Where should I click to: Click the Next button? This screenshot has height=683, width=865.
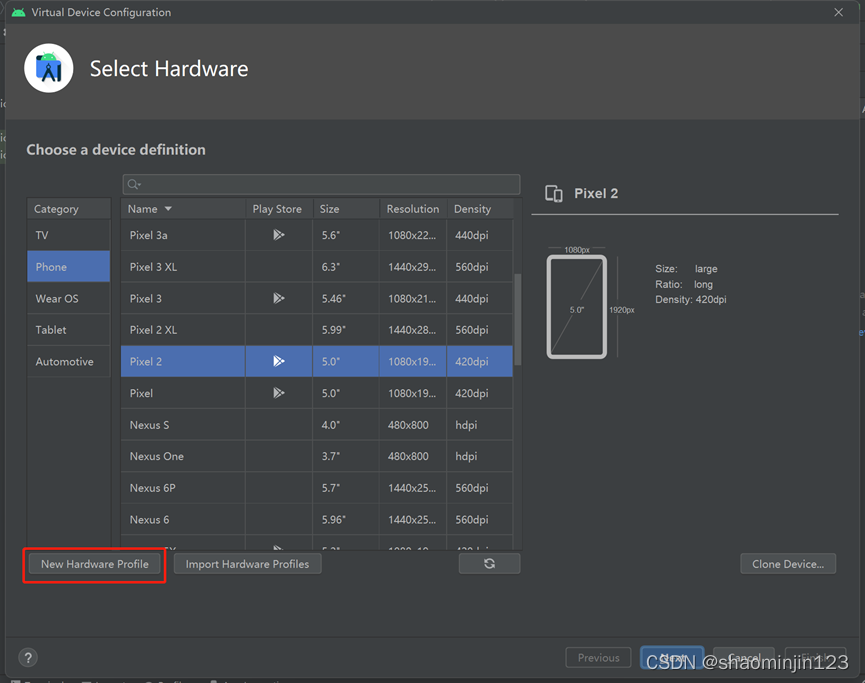672,658
